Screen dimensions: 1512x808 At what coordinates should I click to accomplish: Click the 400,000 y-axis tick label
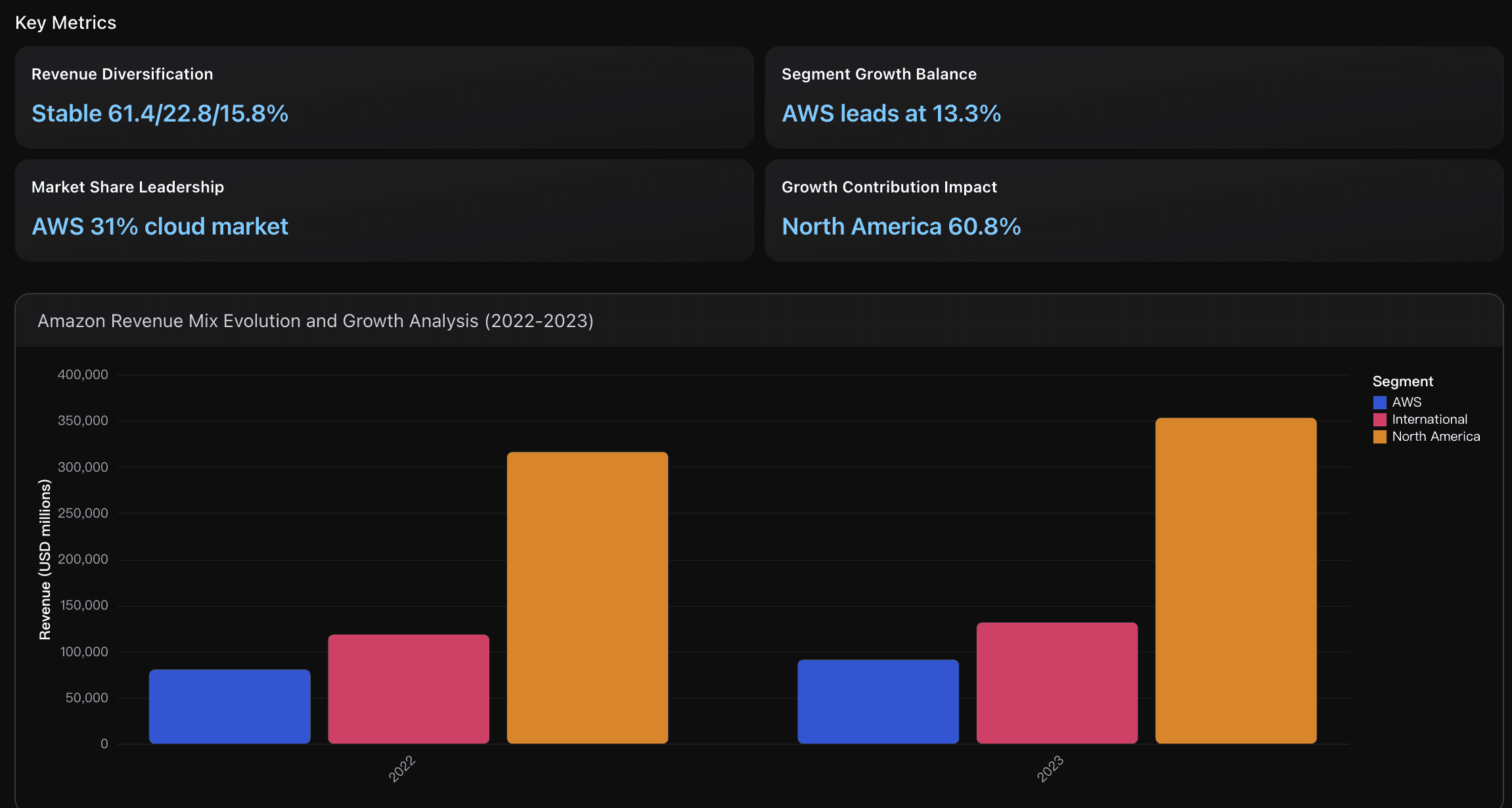(x=83, y=374)
